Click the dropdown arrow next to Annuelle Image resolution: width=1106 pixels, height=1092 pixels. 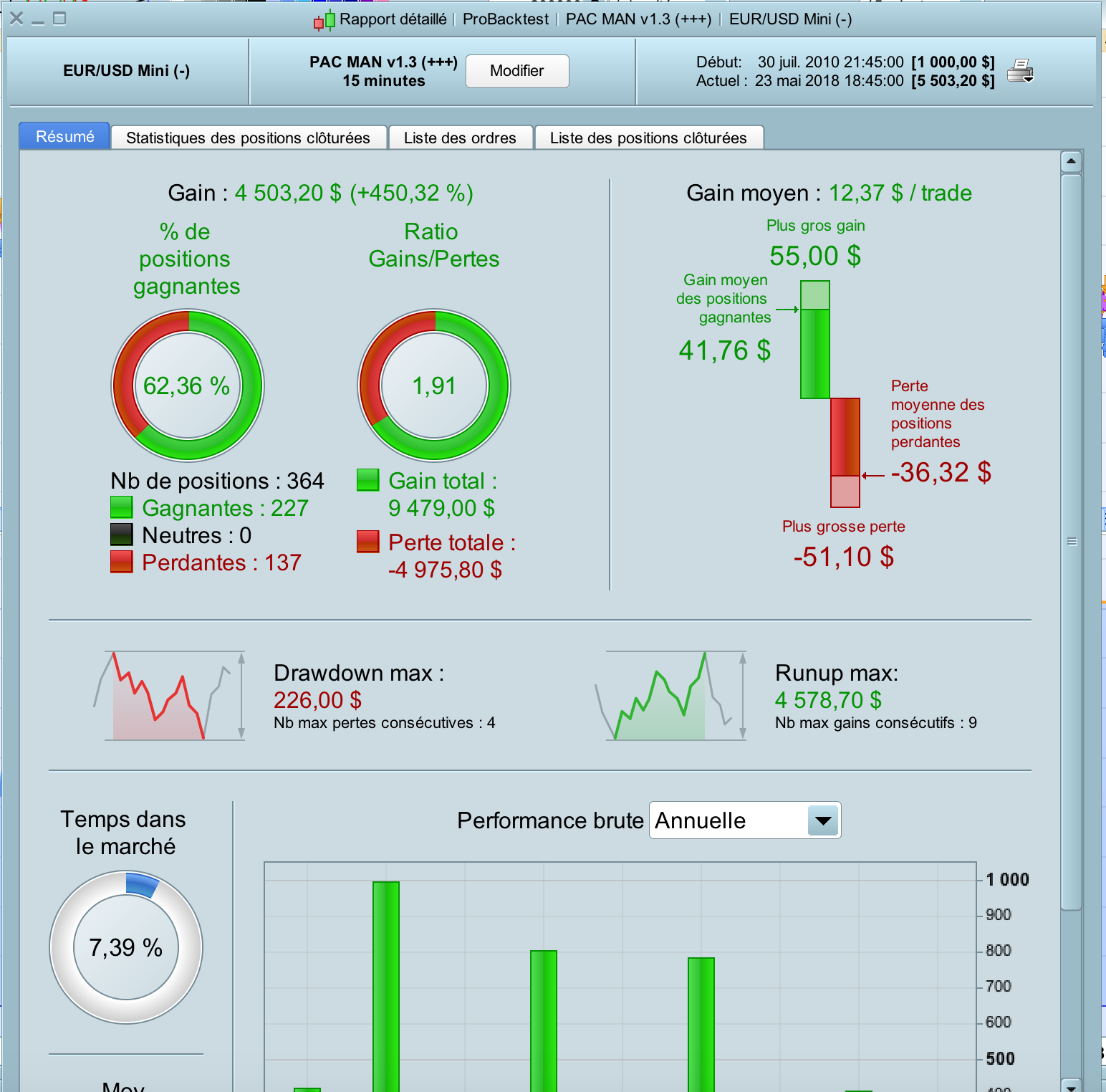point(823,820)
